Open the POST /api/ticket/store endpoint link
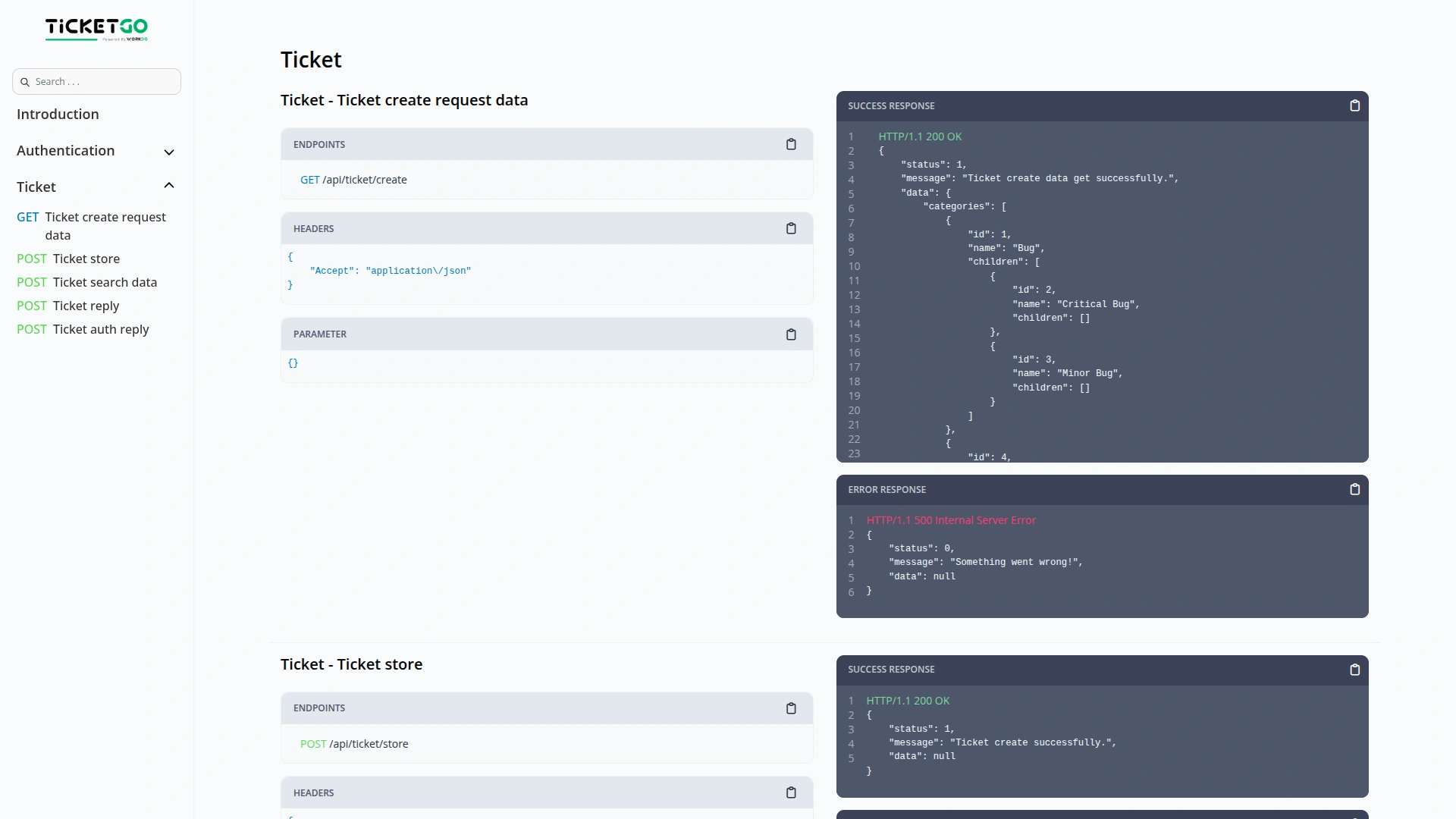Viewport: 1456px width, 819px height. pos(353,744)
